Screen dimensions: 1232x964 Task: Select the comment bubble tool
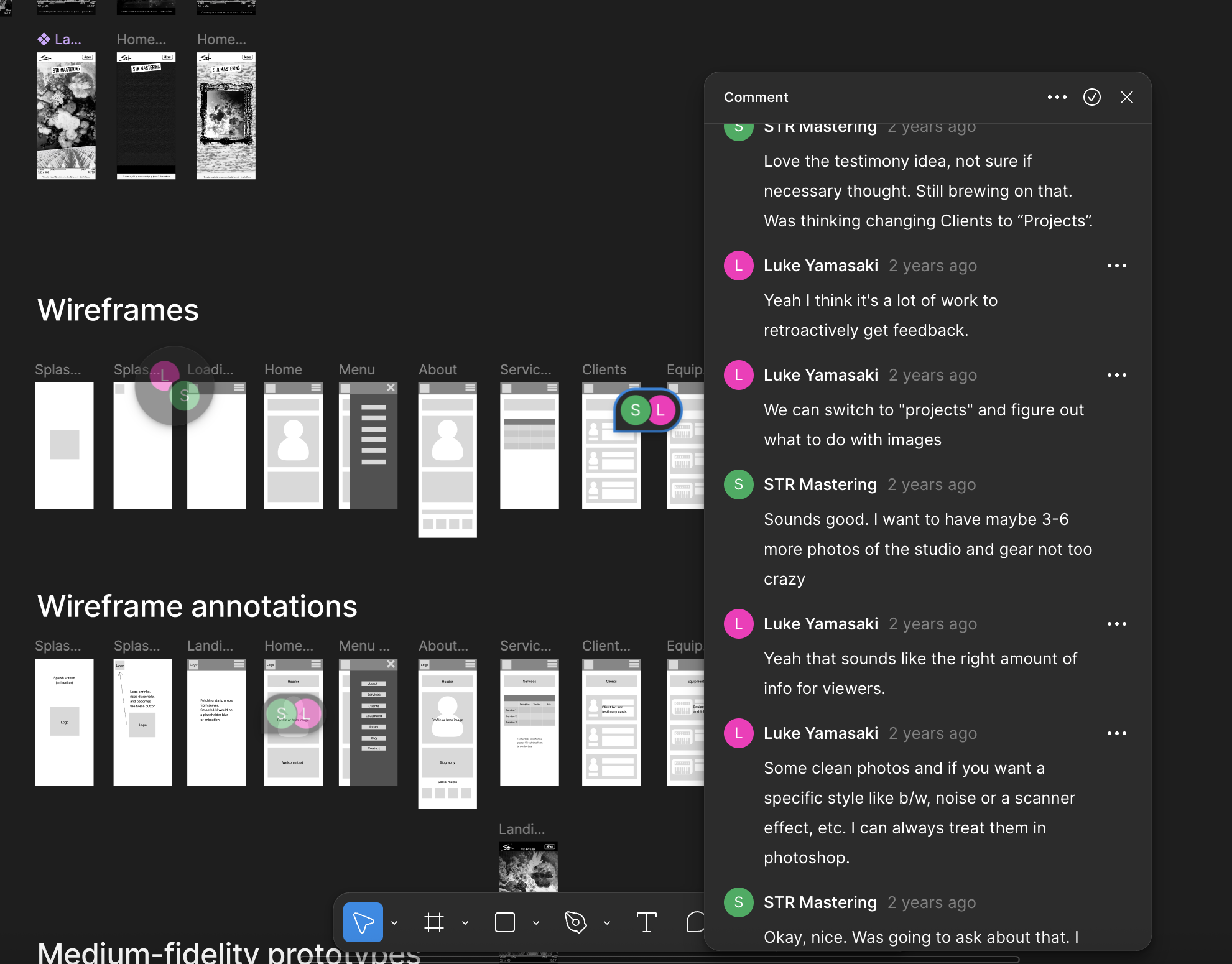695,922
